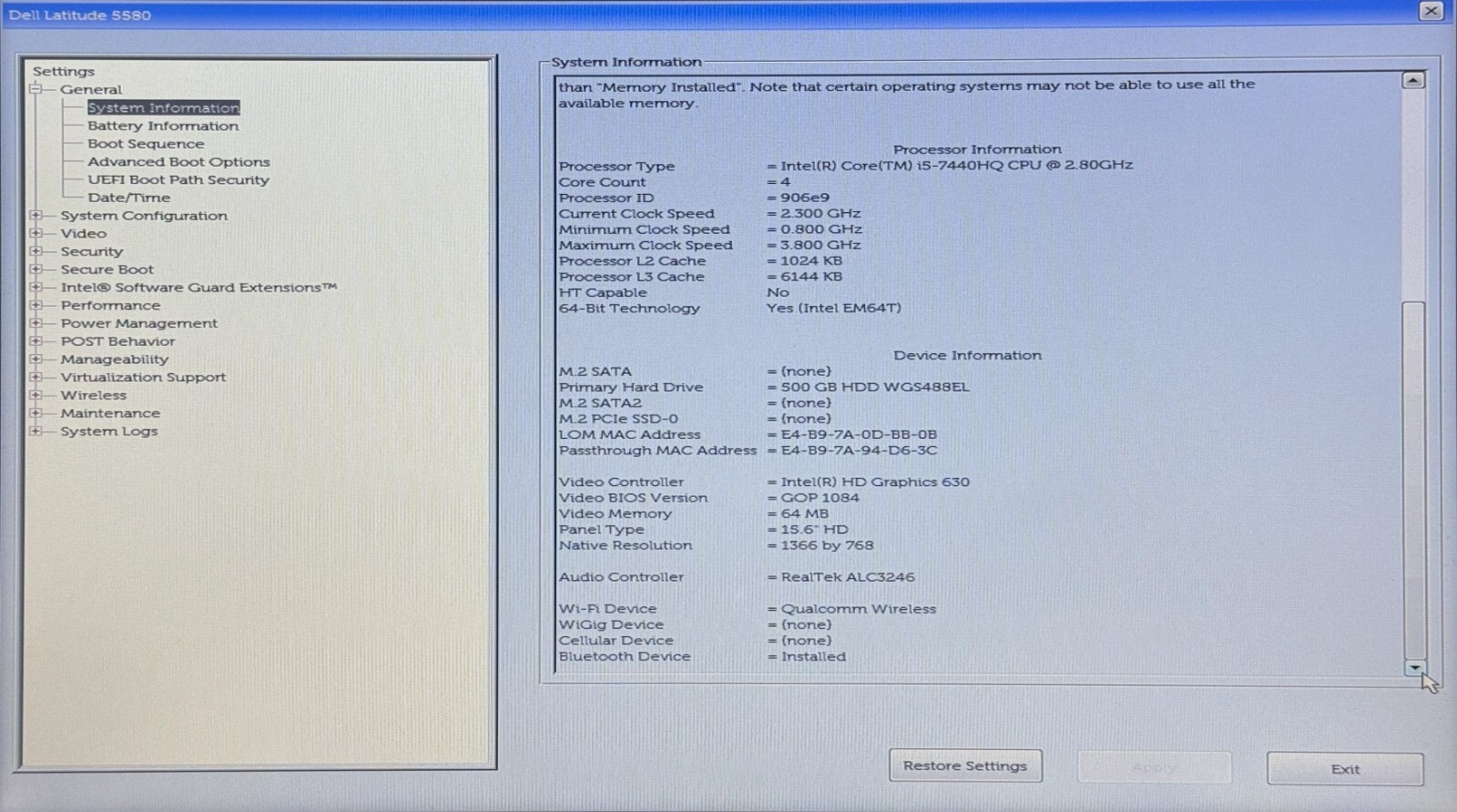1457x812 pixels.
Task: Select the System Logs label
Action: click(x=109, y=431)
